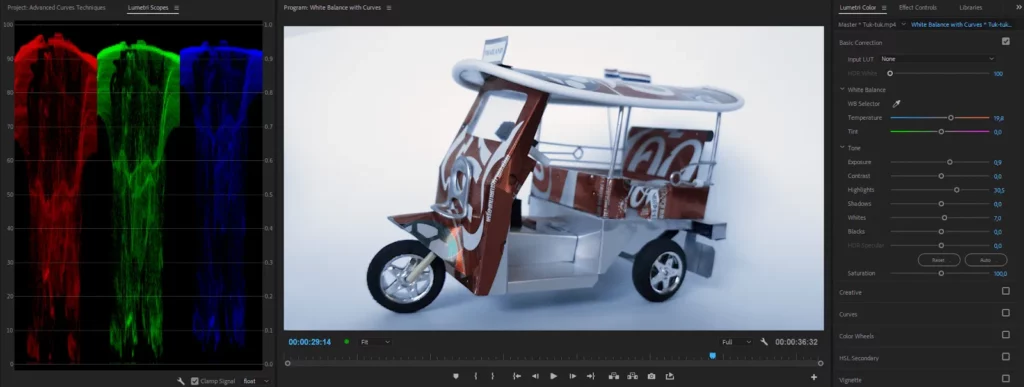Open the Lumetri Scopes panel menu
Image resolution: width=1024 pixels, height=387 pixels.
[x=176, y=8]
